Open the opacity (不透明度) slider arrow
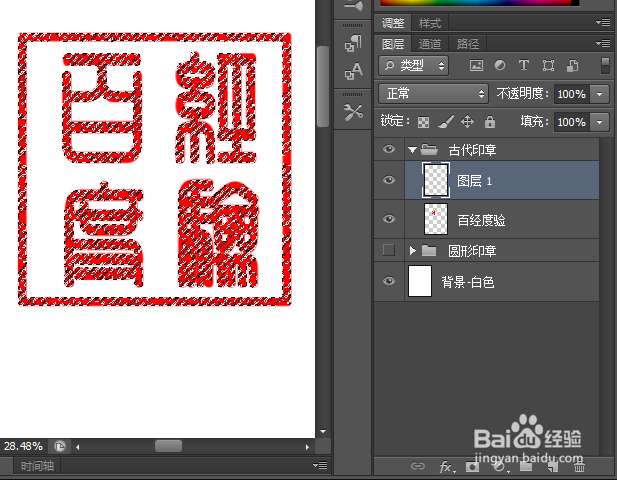This screenshot has width=617, height=480. [x=599, y=94]
